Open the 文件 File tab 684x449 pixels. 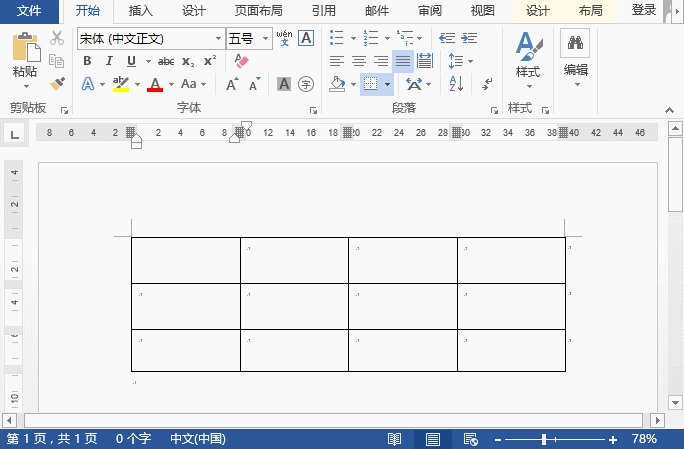click(29, 11)
